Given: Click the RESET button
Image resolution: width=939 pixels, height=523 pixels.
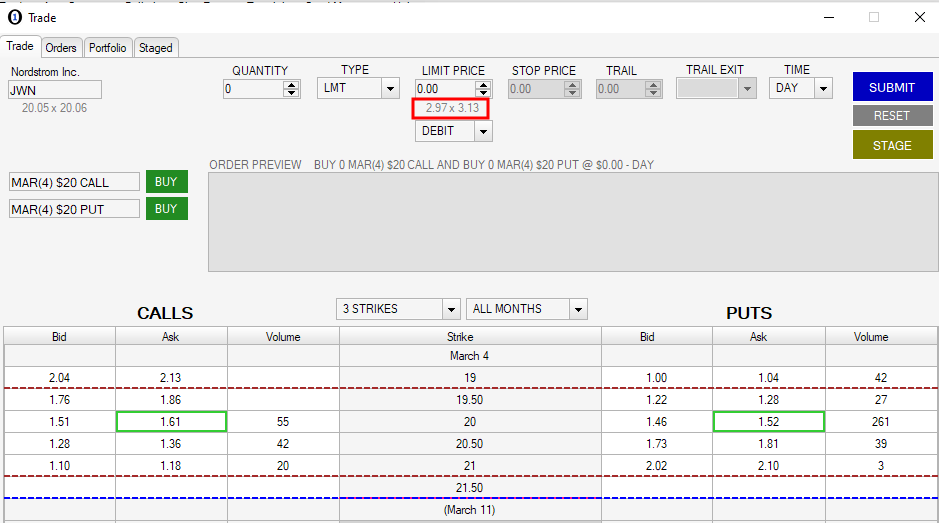Looking at the screenshot, I should (x=892, y=116).
